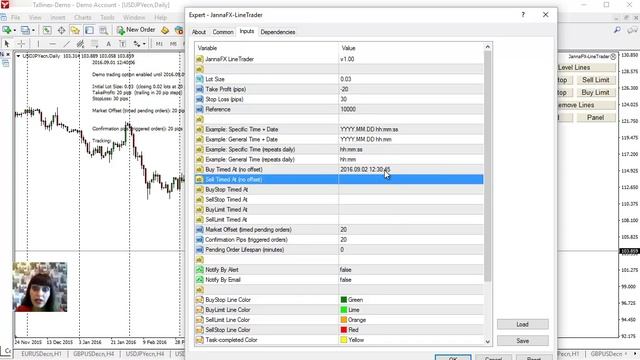This screenshot has height=360, width=640.
Task: Open the Profiles toolbar icon
Action: 25,30
